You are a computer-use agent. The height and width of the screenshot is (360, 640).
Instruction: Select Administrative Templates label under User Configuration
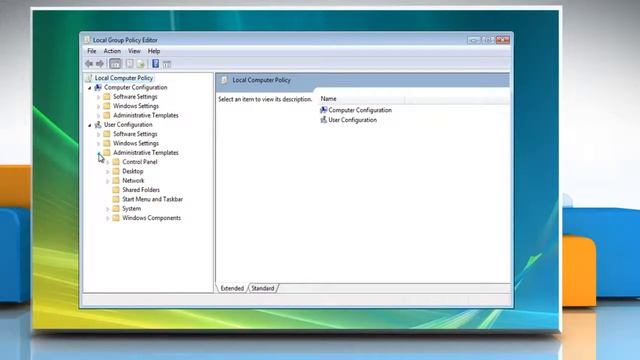pos(146,153)
